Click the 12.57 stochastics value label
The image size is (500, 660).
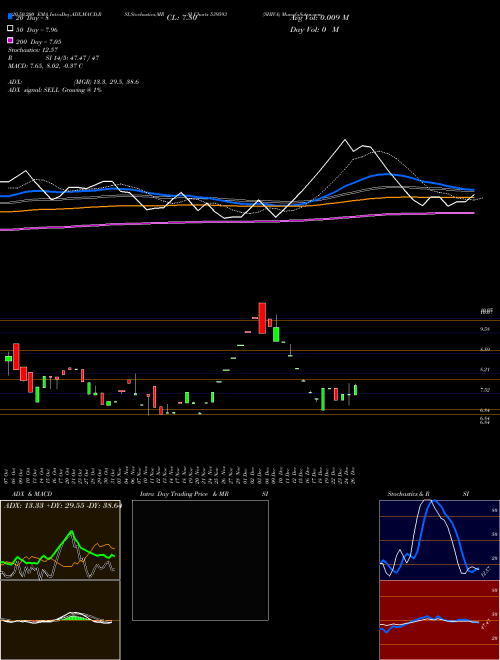coord(486,572)
